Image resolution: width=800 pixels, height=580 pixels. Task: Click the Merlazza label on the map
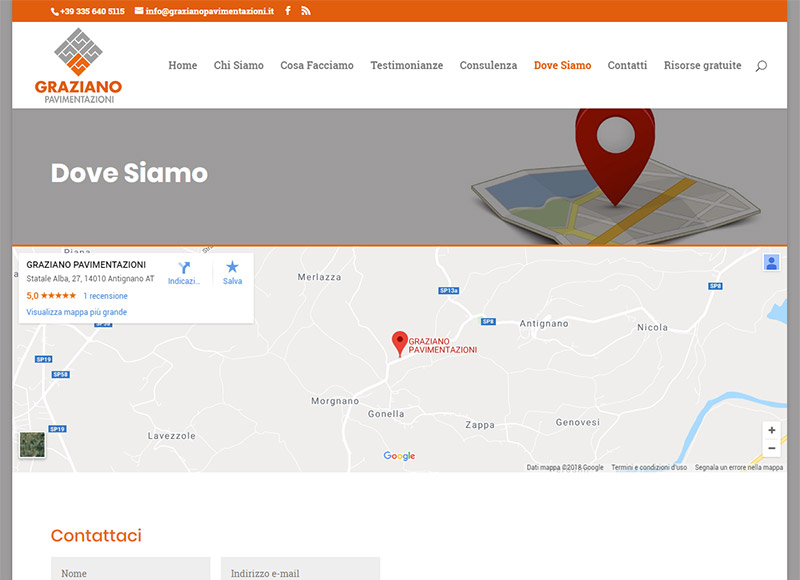319,277
